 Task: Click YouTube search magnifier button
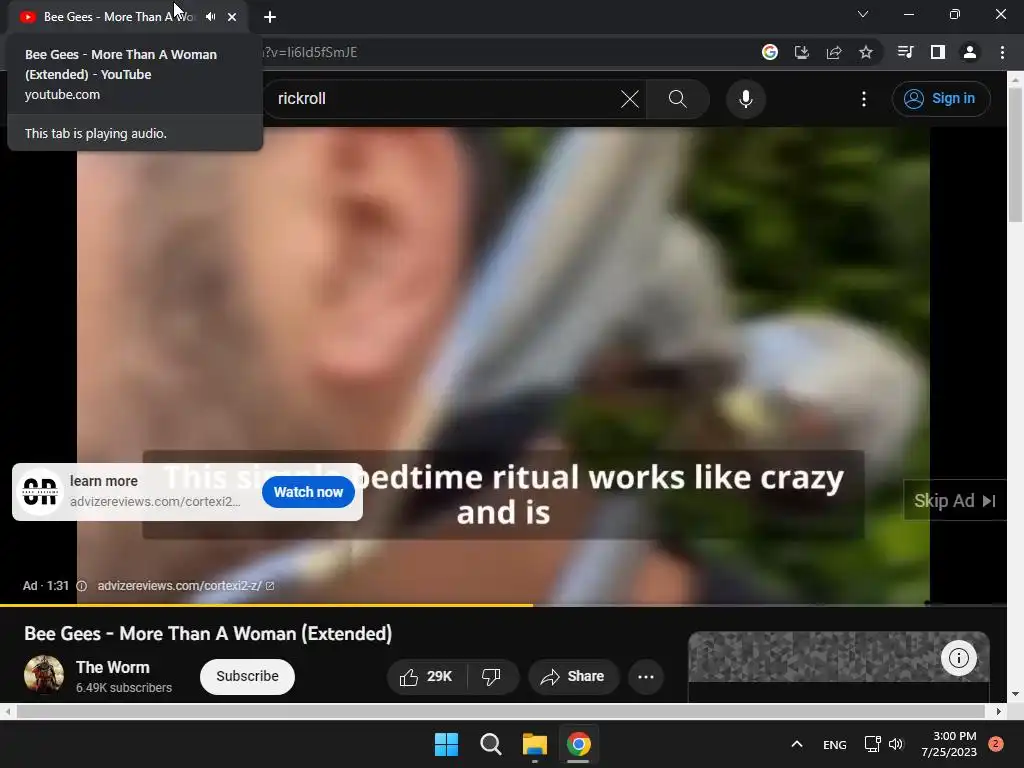678,99
